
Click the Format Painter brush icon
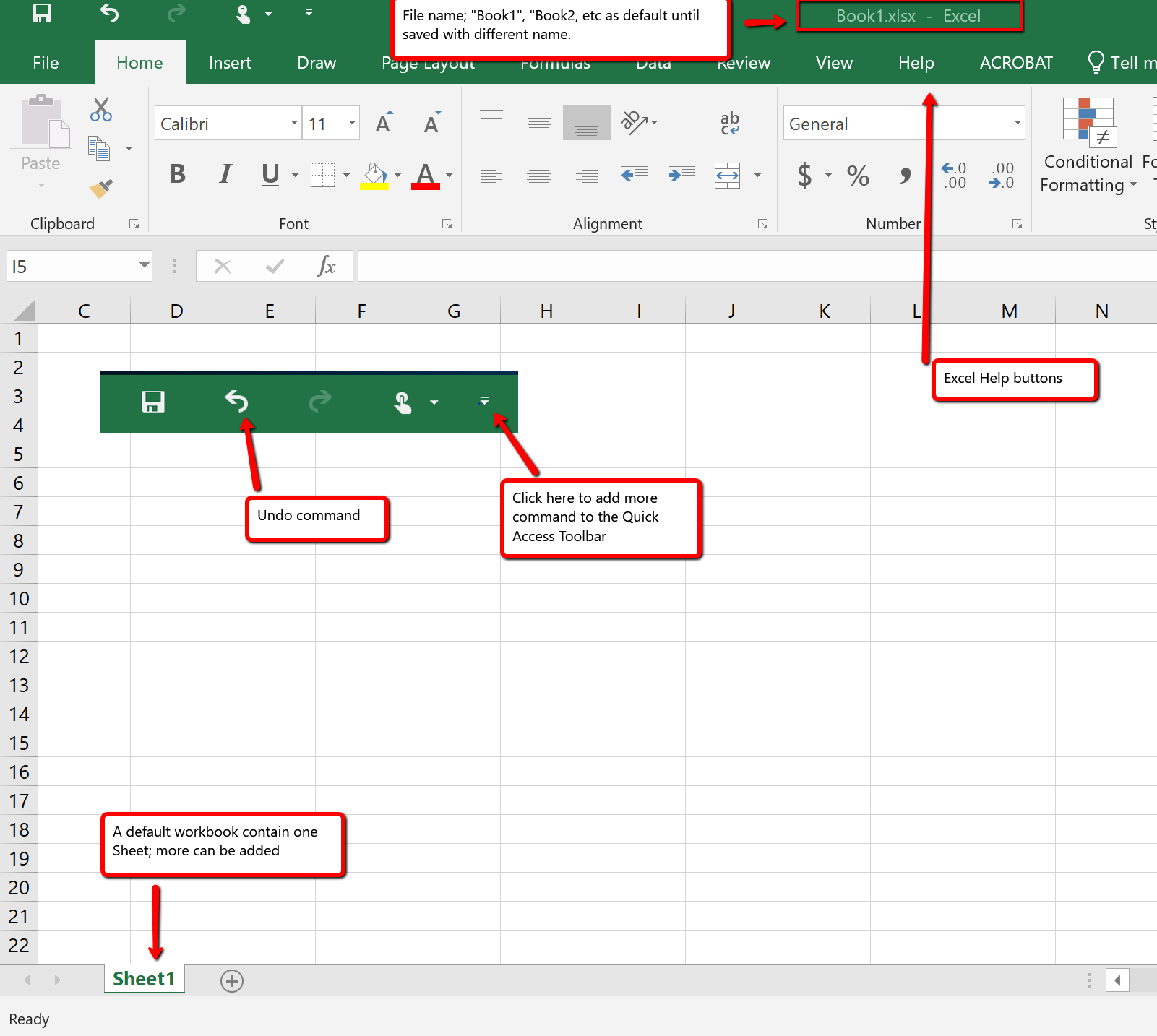(x=101, y=189)
